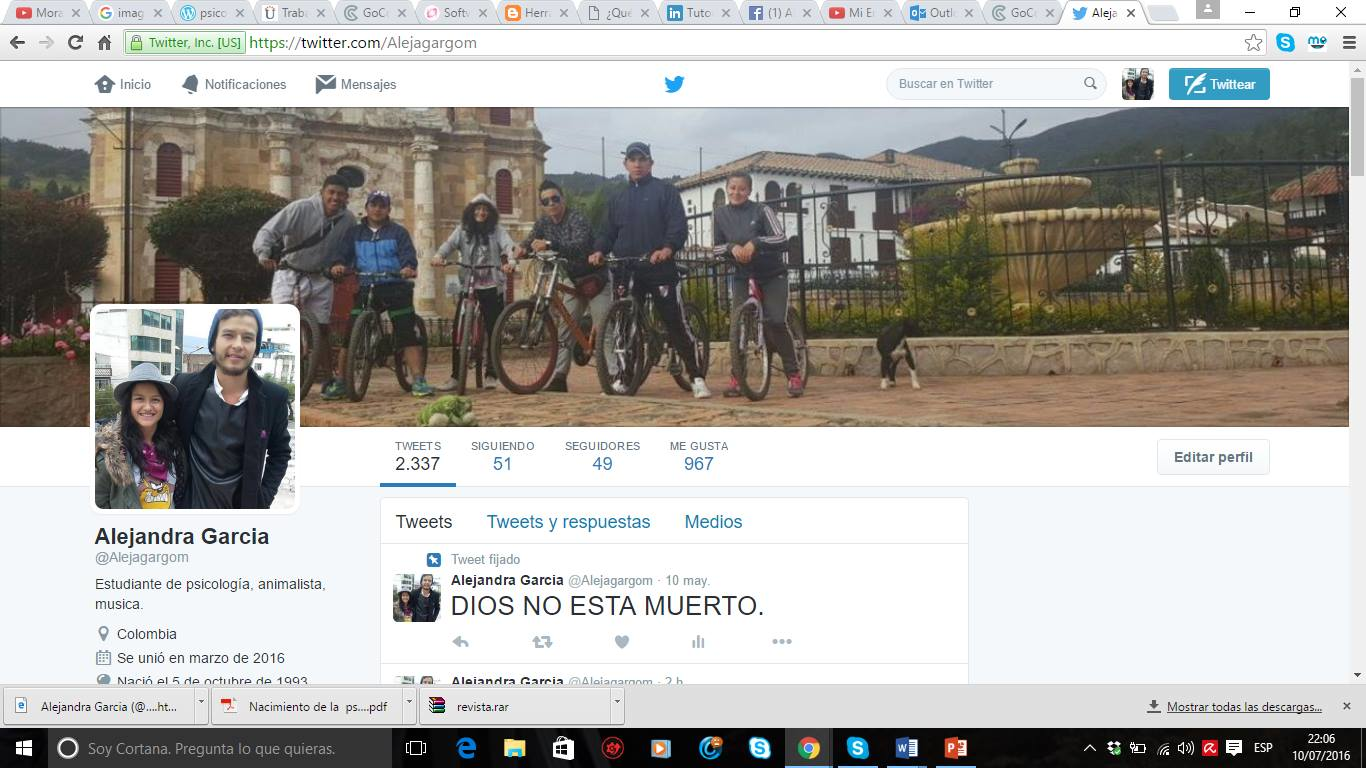This screenshot has height=768, width=1366.
Task: Open the action center notifications icon
Action: pyautogui.click(x=1234, y=748)
